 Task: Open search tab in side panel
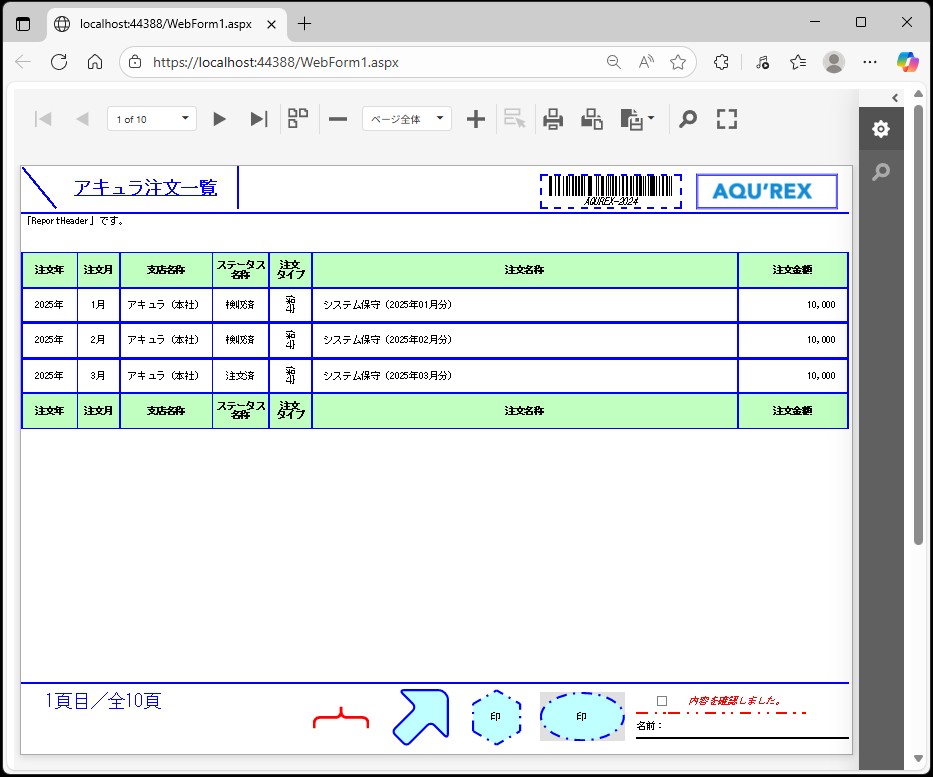[x=880, y=172]
